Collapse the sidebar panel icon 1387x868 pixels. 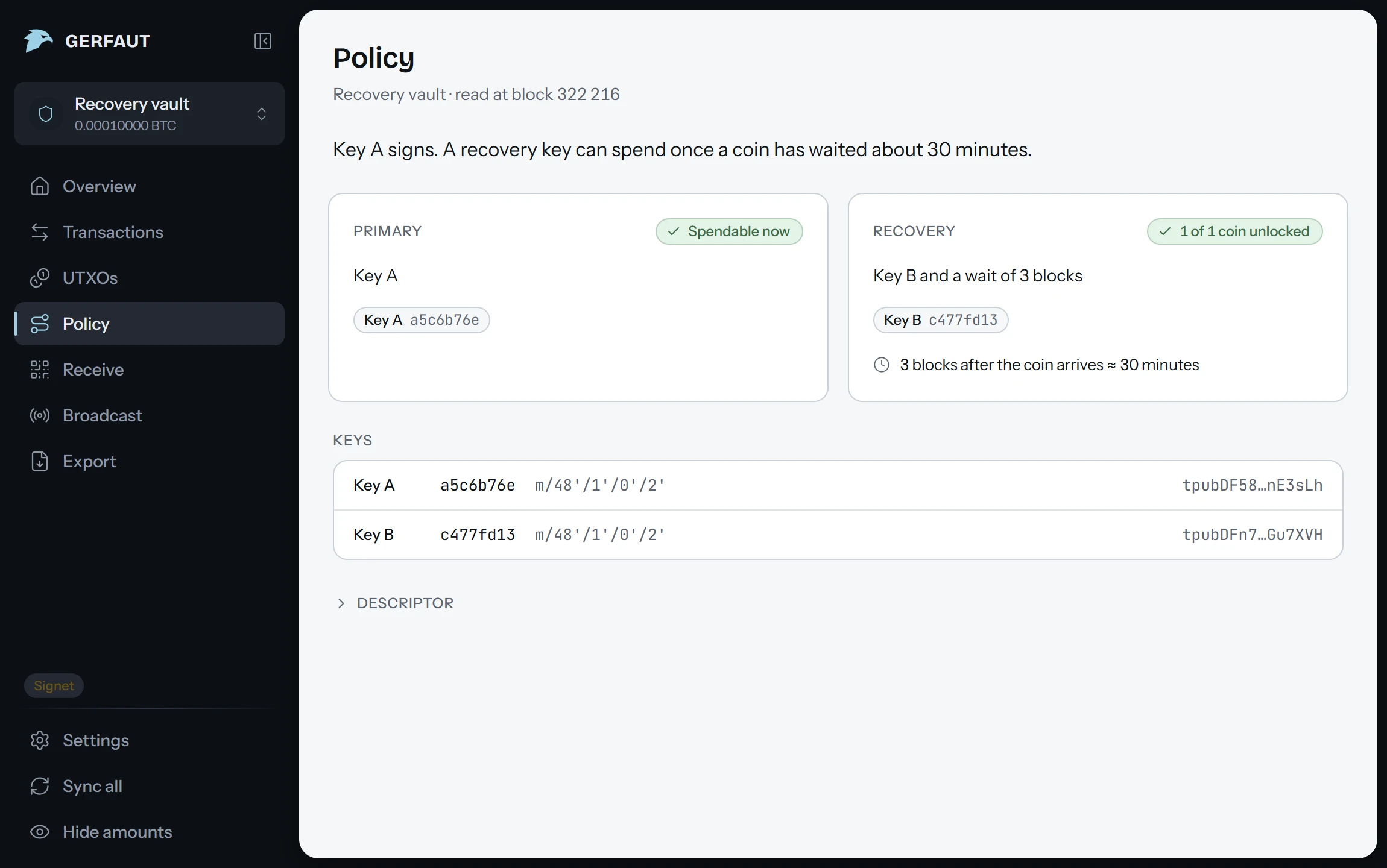tap(262, 41)
